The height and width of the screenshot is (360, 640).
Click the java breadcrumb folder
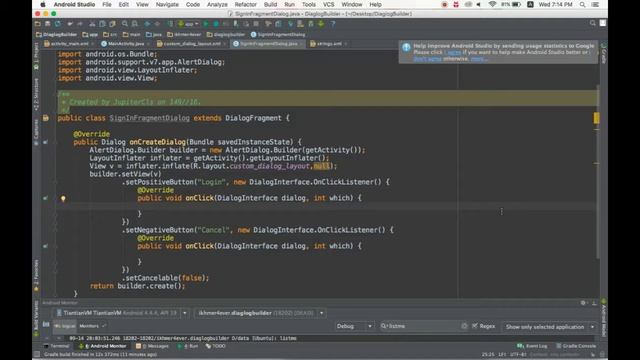pos(154,35)
